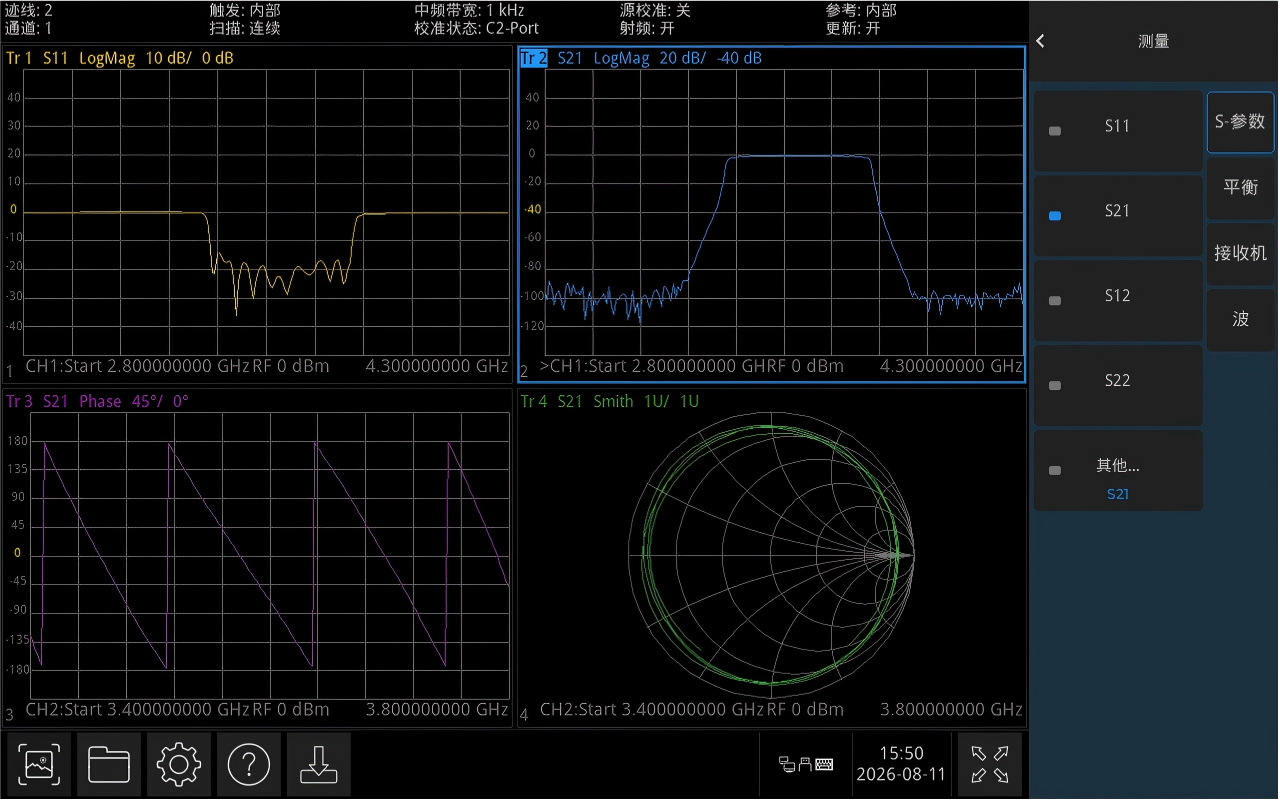Click the 测量 panel title
This screenshot has height=800, width=1280.
[x=1154, y=41]
